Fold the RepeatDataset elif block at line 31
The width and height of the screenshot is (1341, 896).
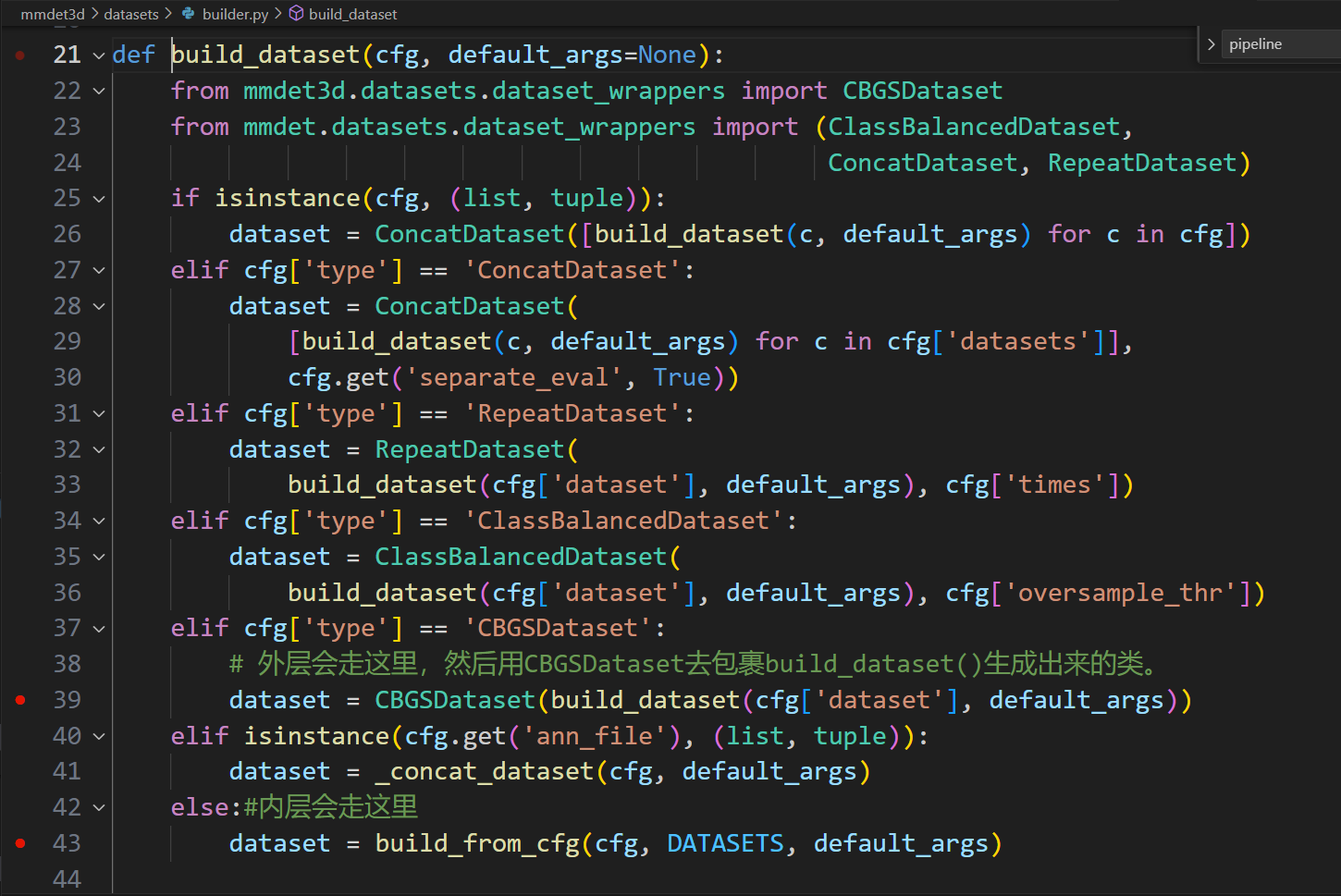tap(99, 414)
